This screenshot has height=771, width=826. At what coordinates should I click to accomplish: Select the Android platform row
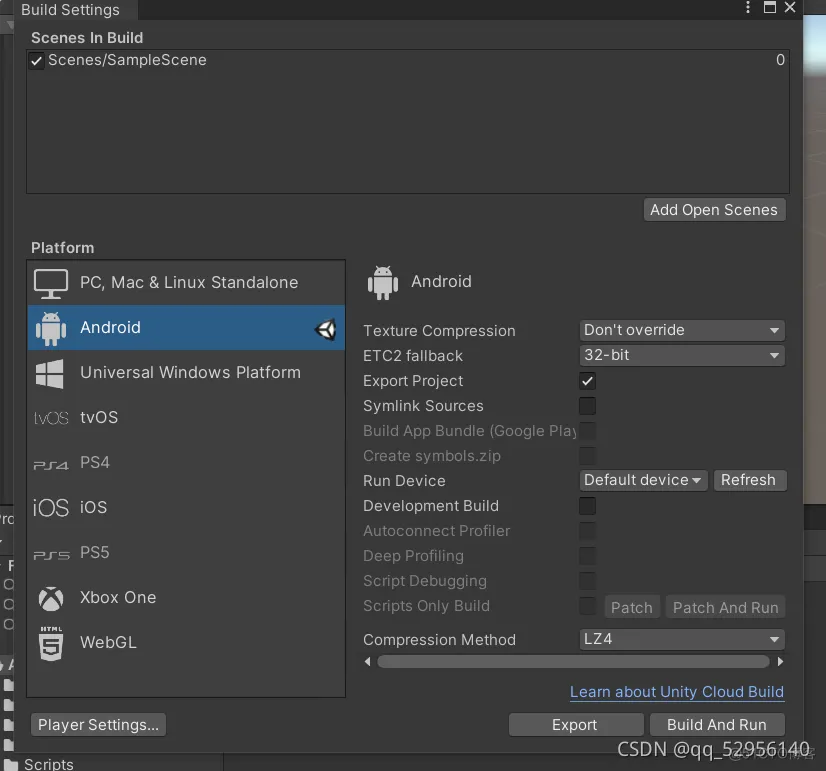(x=186, y=328)
